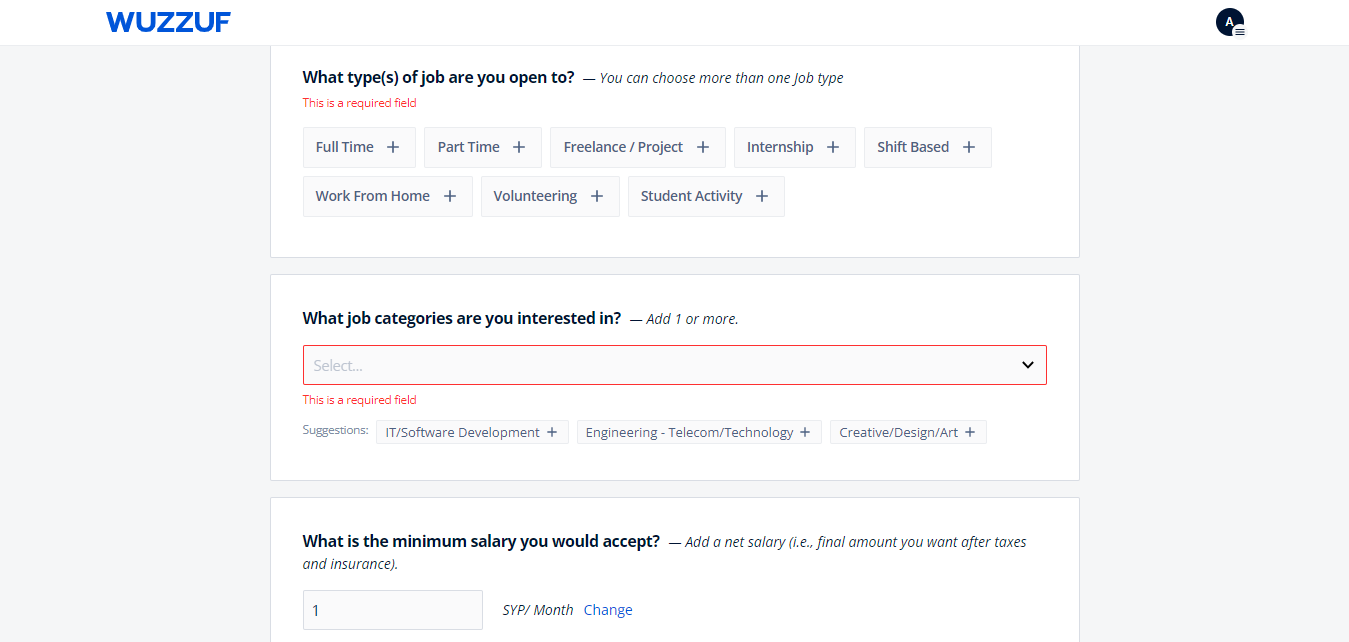Click the WUZZUF logo
The height and width of the screenshot is (642, 1349).
pos(168,22)
